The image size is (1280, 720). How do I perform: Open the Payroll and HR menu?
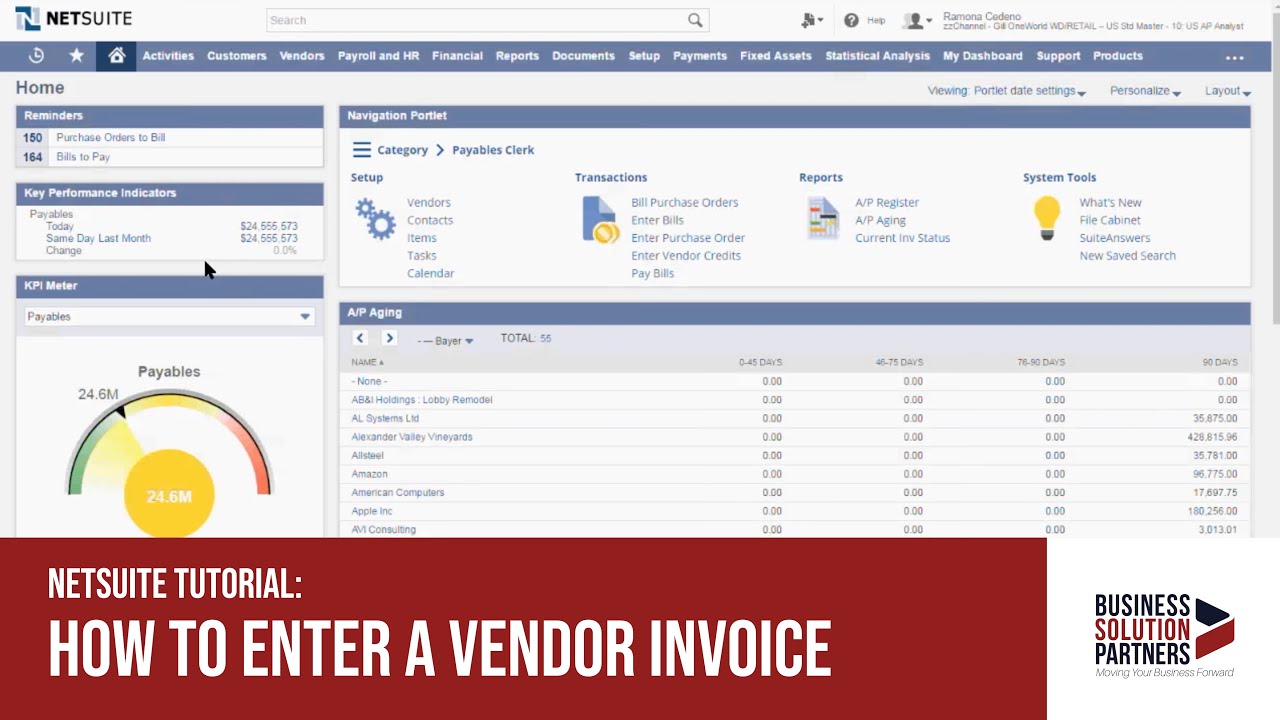pyautogui.click(x=378, y=56)
